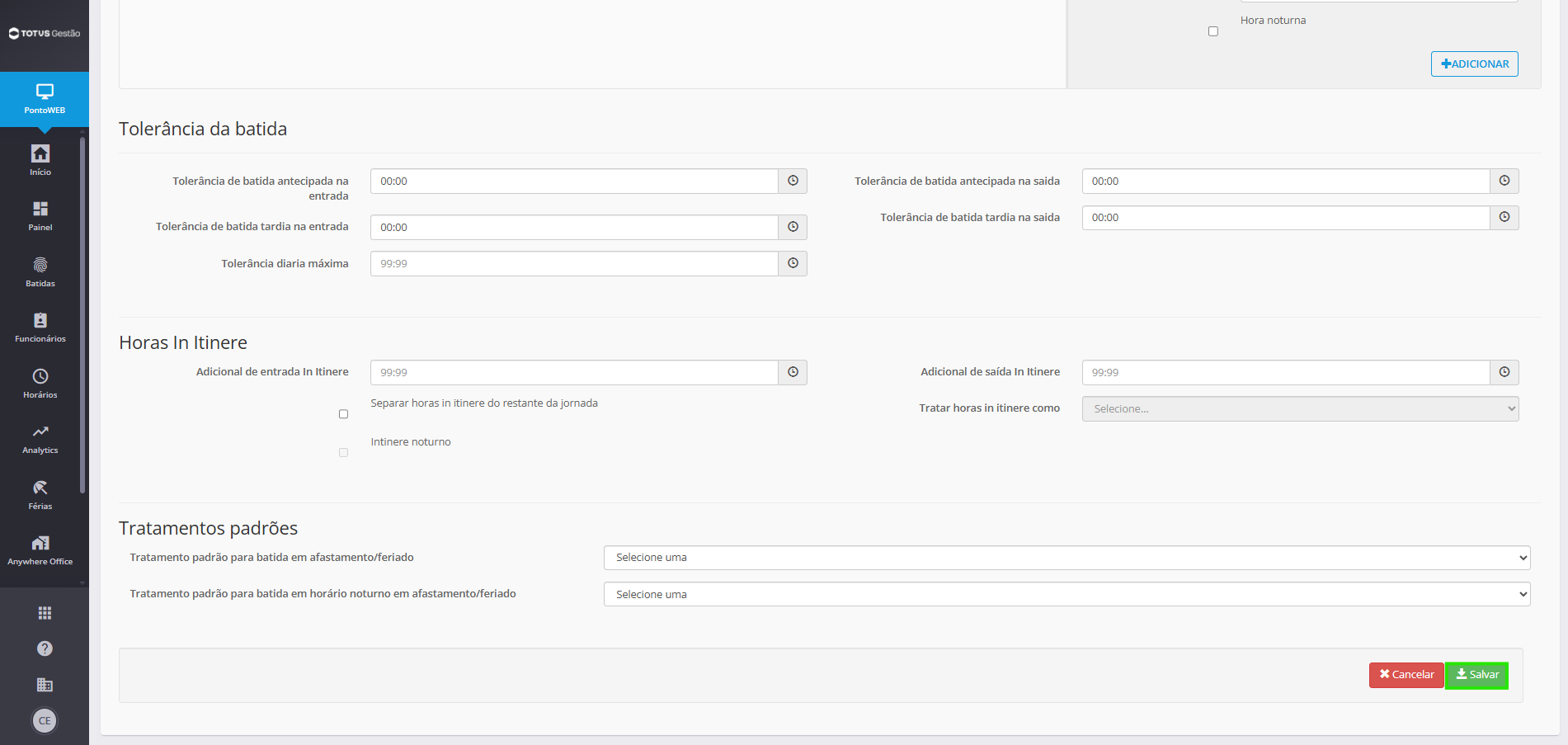The image size is (1568, 745).
Task: Open time picker for batida antecipada na entrada
Action: (x=793, y=182)
